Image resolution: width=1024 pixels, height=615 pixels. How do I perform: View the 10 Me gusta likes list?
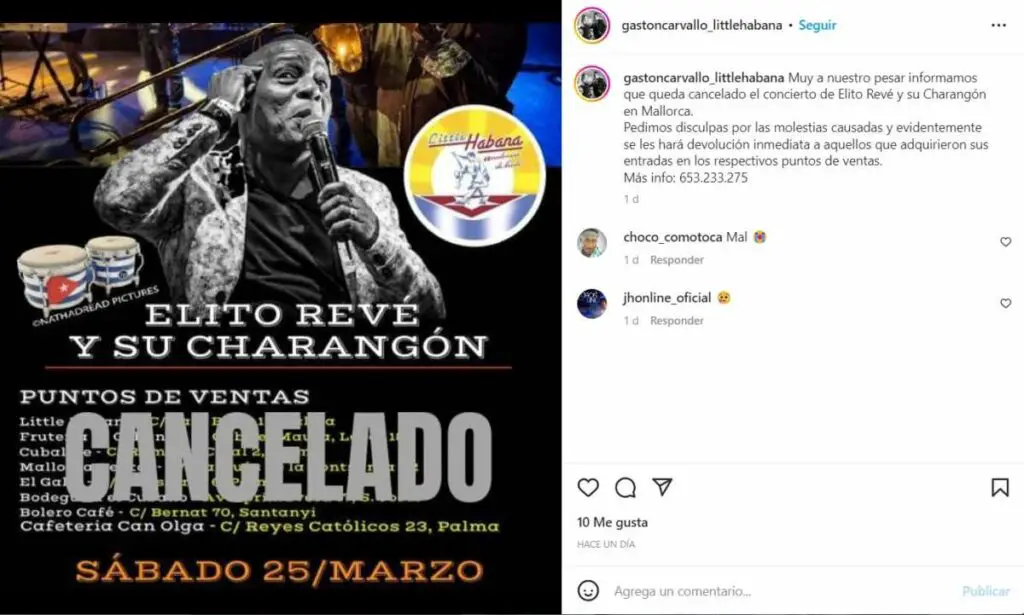(612, 522)
